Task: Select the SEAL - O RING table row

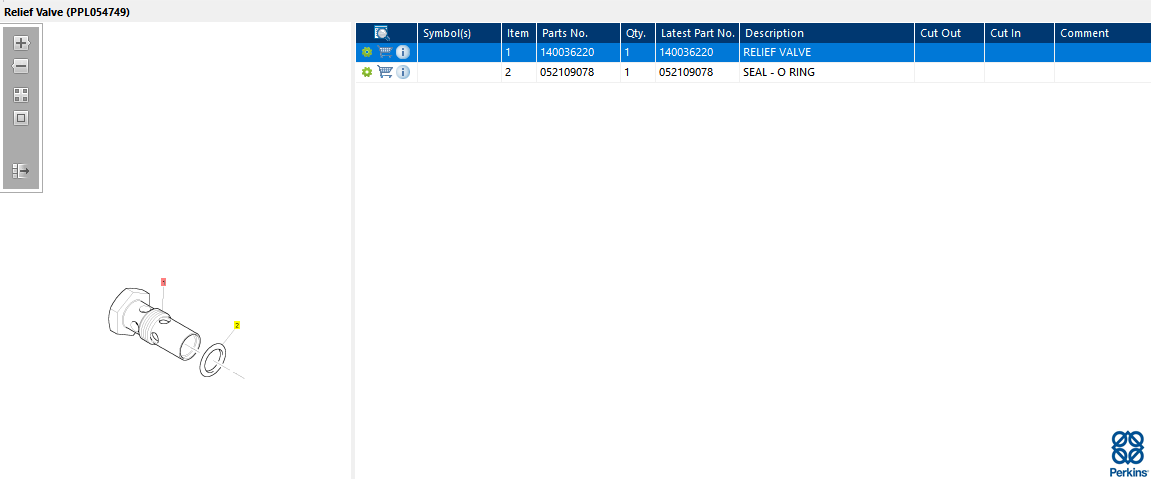Action: point(753,73)
